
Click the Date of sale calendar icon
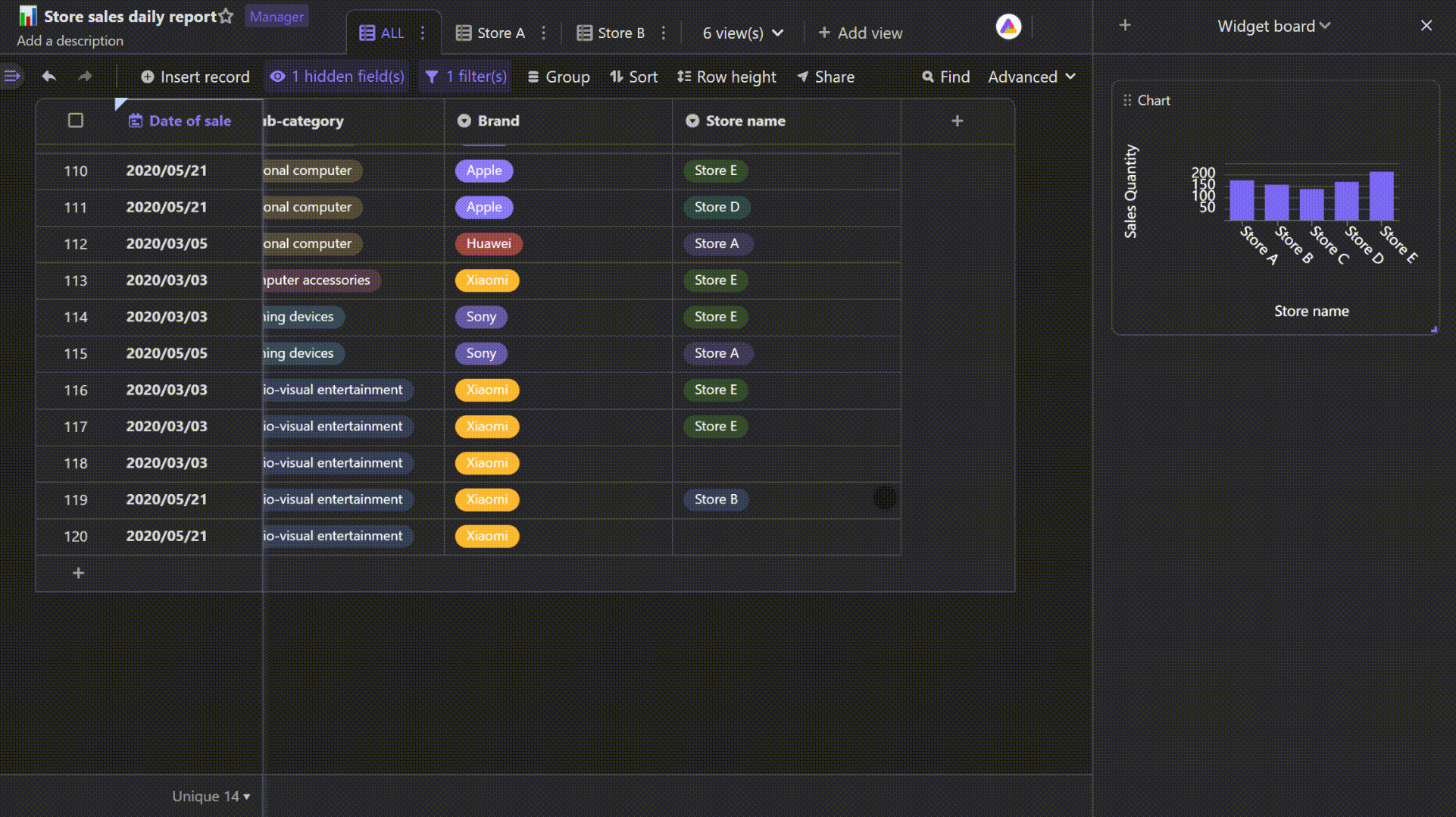136,121
